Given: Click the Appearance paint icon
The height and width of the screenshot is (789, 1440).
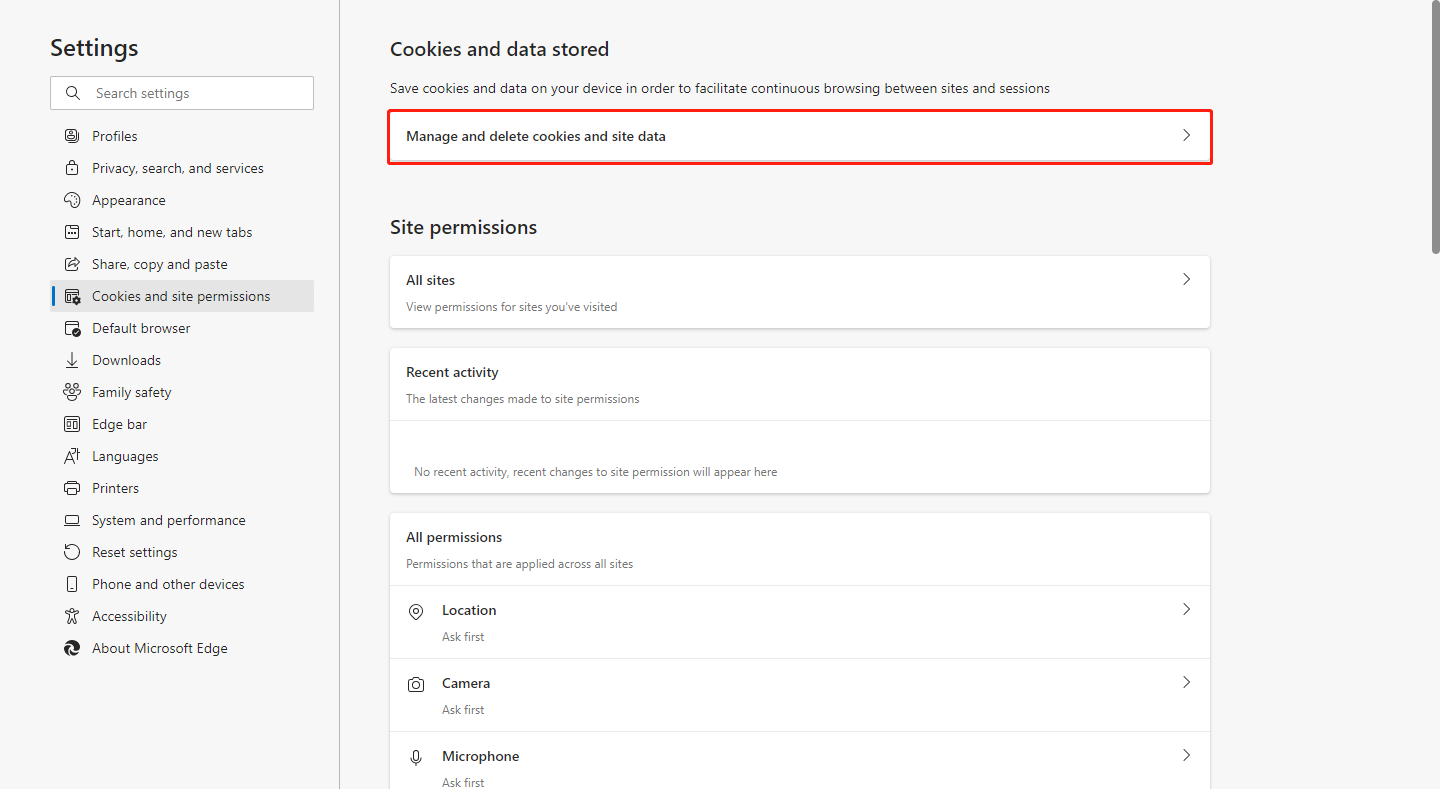Looking at the screenshot, I should [x=72, y=199].
